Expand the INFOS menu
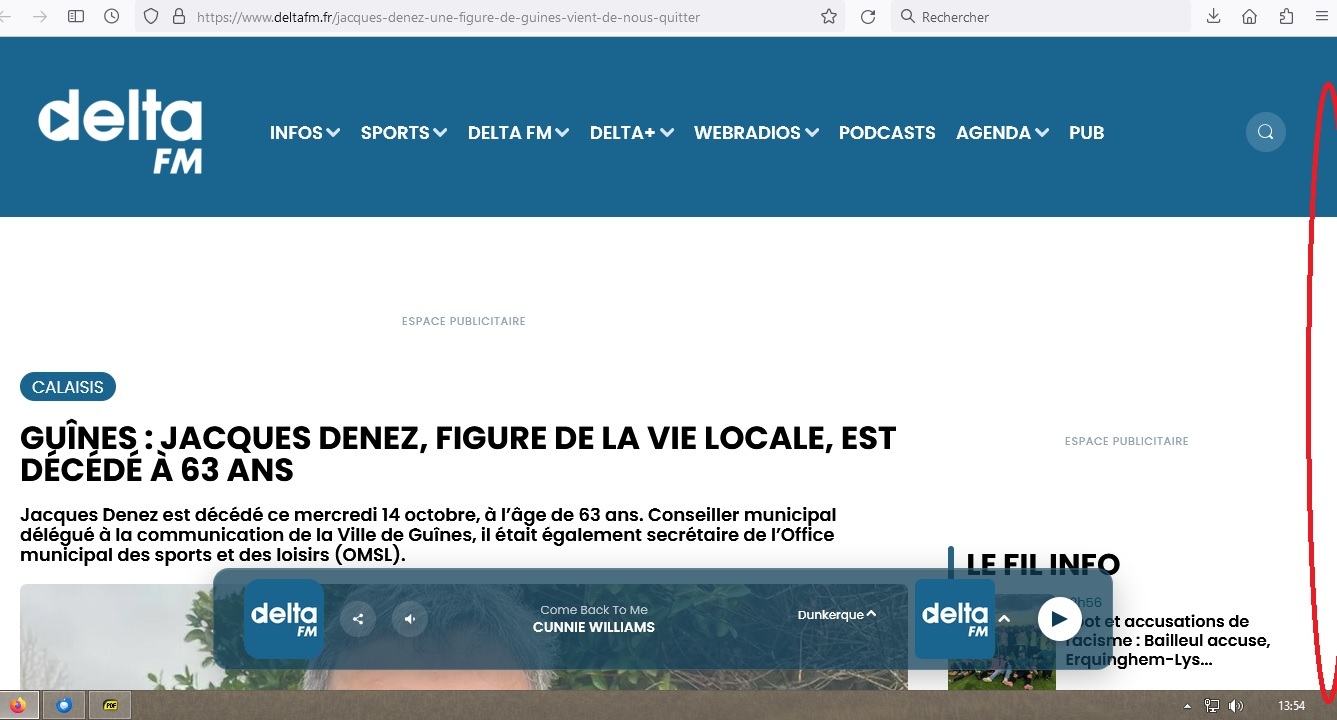 point(305,133)
